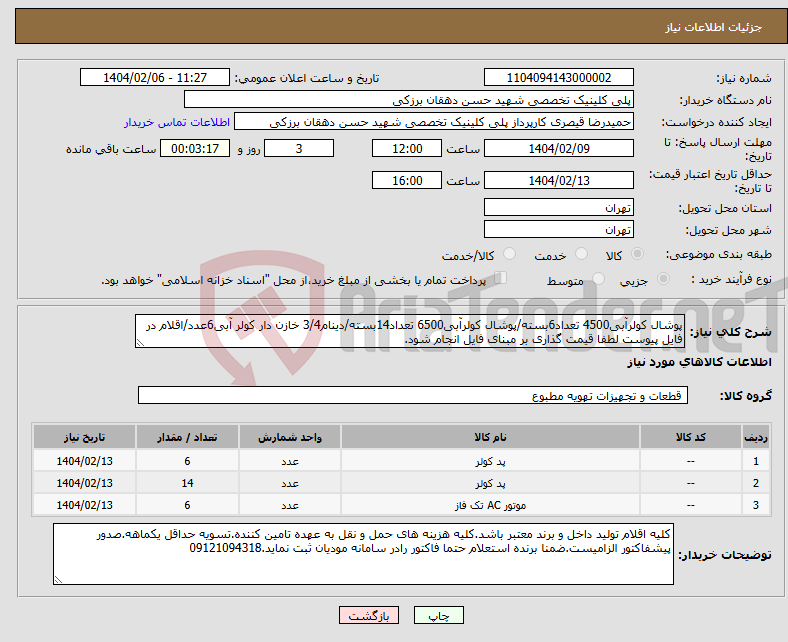Click the delivery province field تهران
Viewport: 788px width, 642px height.
point(558,207)
